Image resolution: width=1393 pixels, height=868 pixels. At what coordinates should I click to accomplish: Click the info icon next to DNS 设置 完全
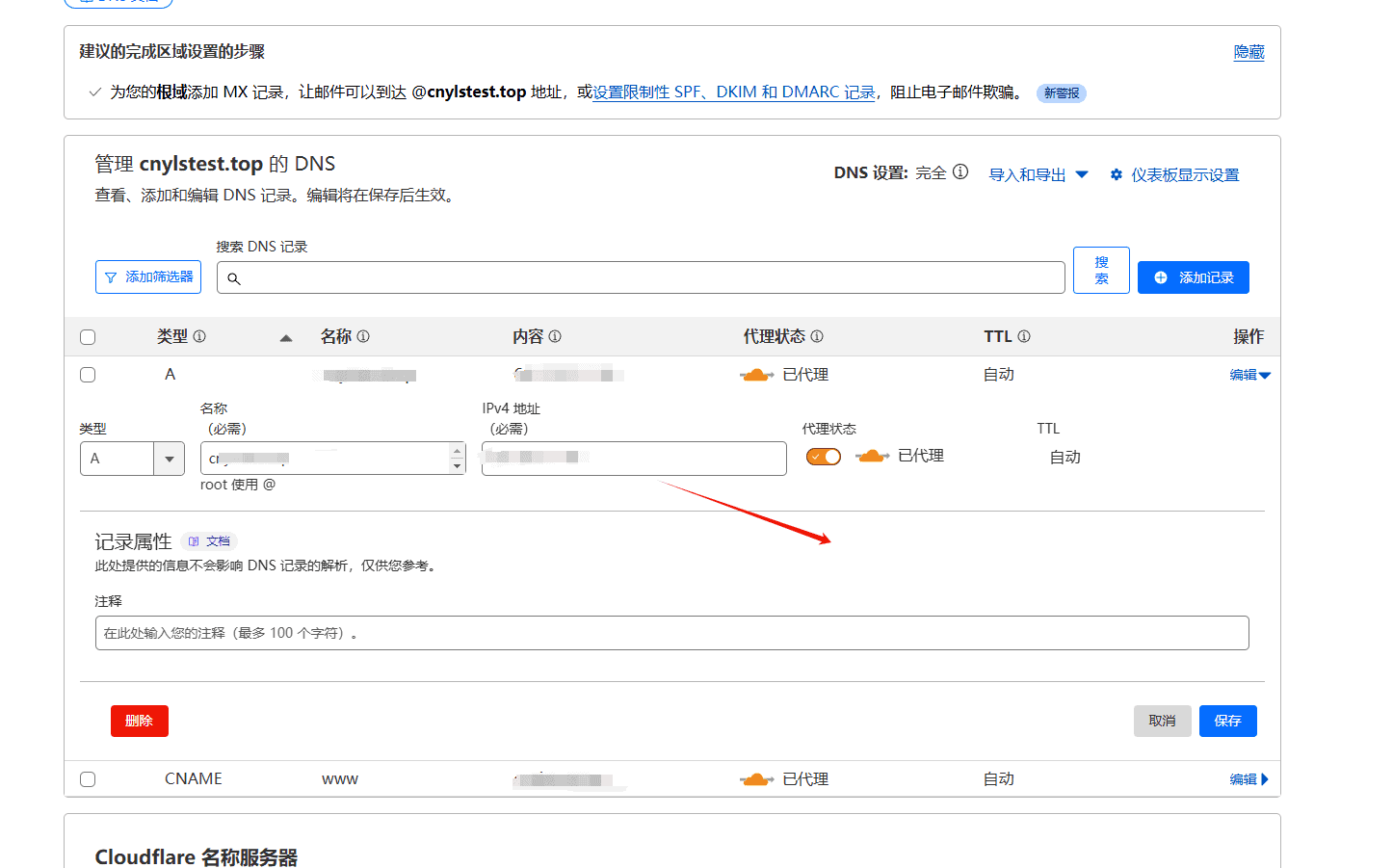[x=959, y=171]
